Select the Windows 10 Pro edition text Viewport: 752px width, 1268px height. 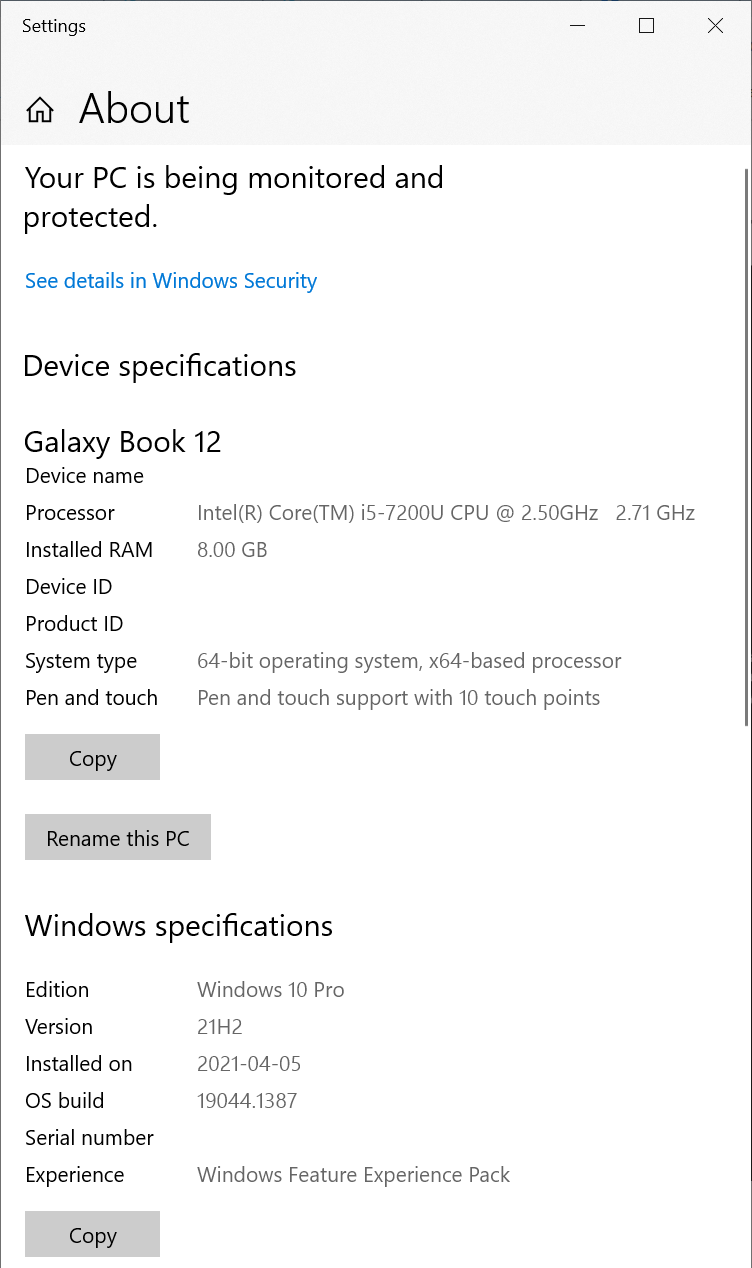coord(270,990)
